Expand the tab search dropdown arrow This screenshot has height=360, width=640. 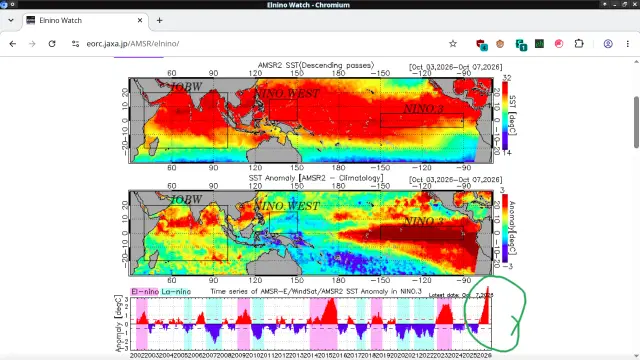(11, 20)
